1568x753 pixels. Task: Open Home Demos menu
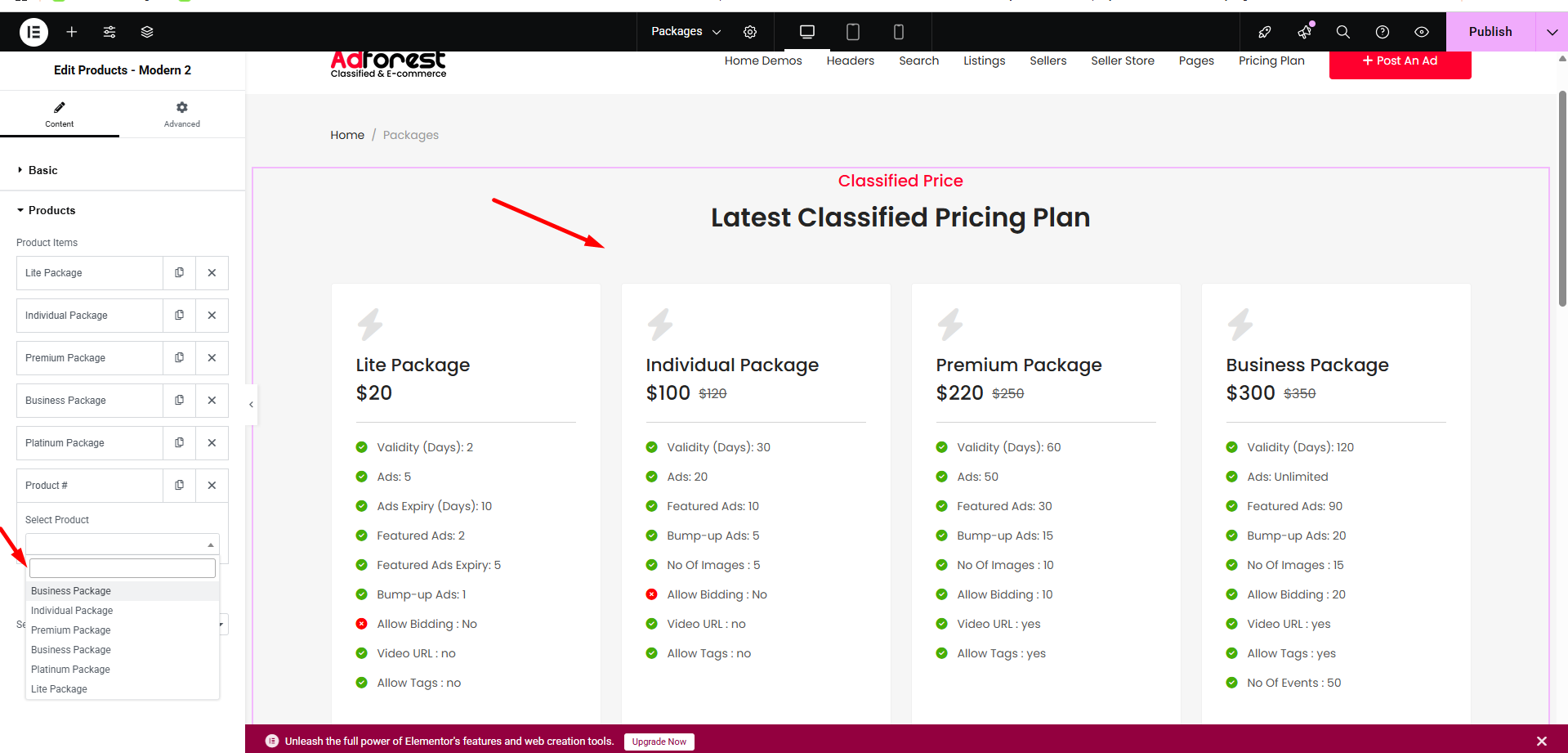click(763, 61)
